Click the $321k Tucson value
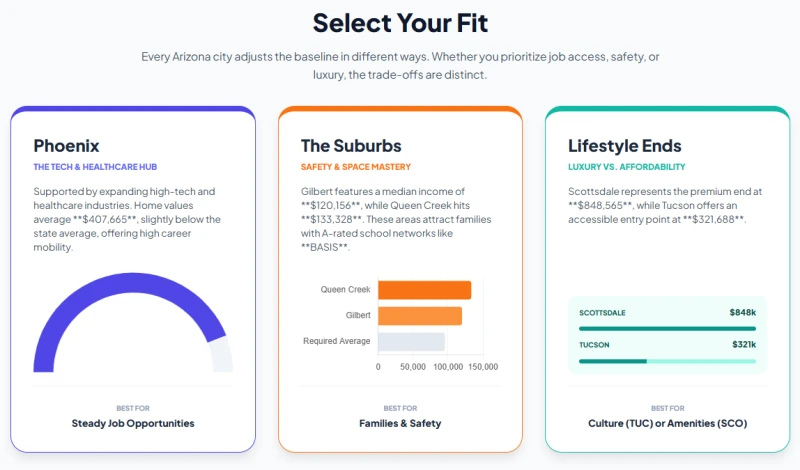The width and height of the screenshot is (800, 470). pyautogui.click(x=743, y=345)
